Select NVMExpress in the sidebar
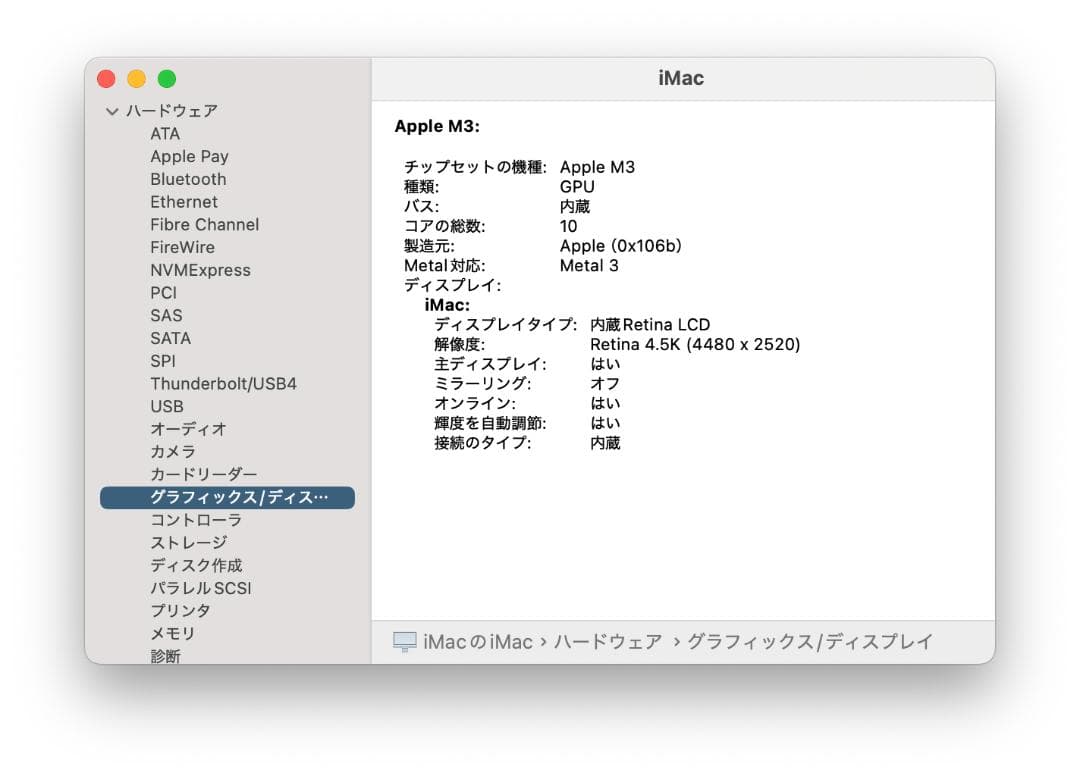1080x776 pixels. pos(202,270)
